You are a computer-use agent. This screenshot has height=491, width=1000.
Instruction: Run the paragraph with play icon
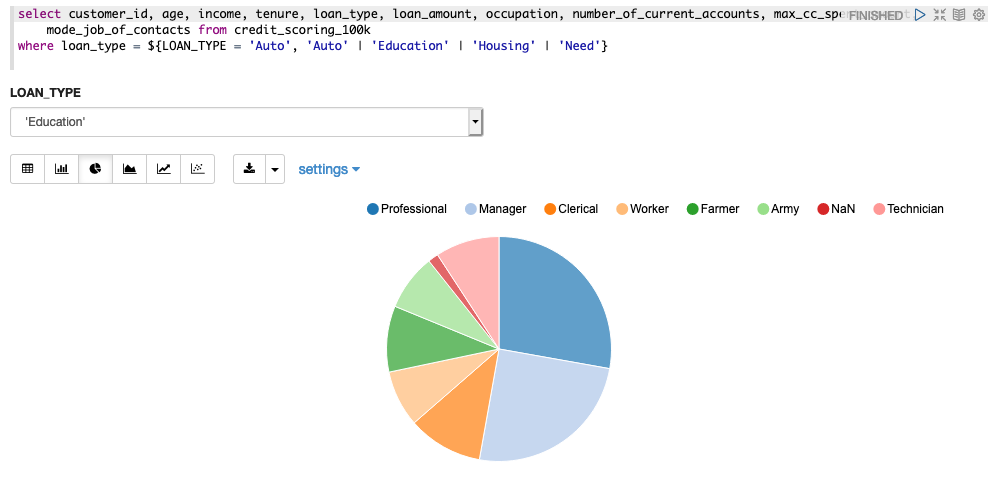pos(920,15)
